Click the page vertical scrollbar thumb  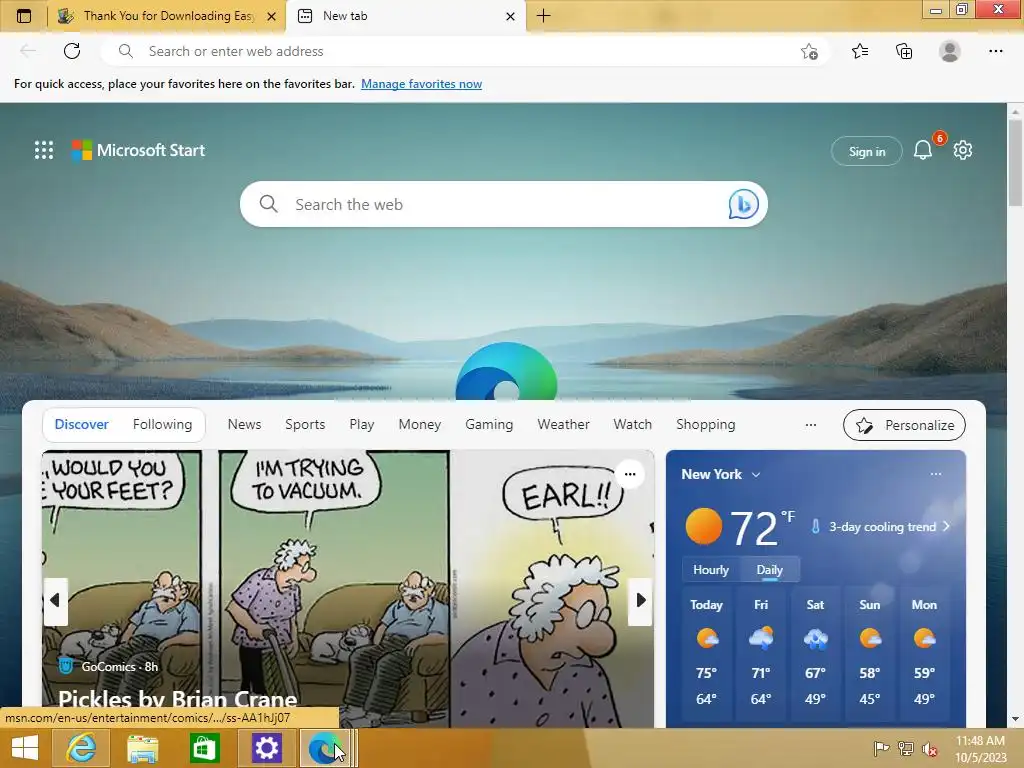1015,162
